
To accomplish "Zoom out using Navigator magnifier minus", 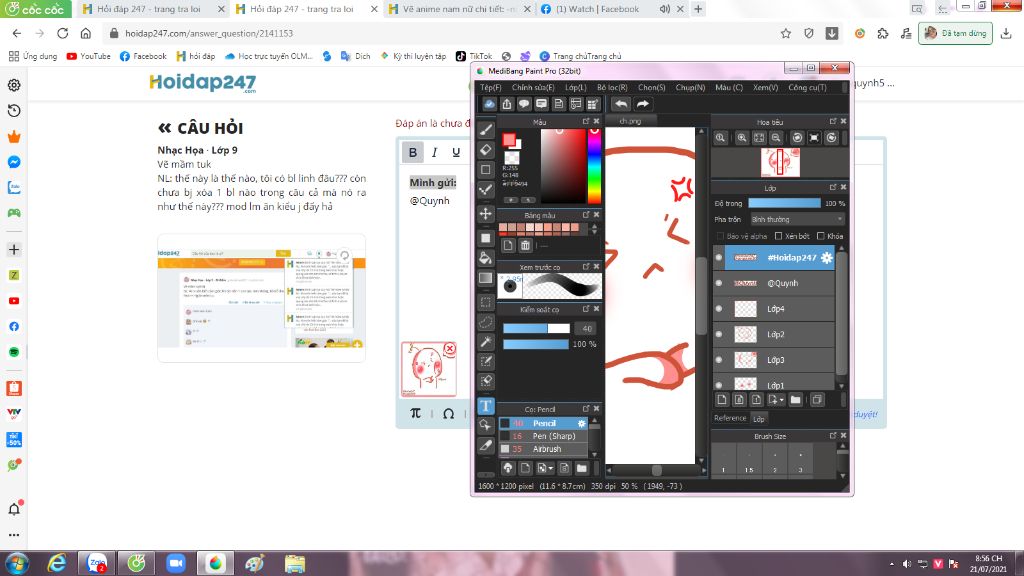I will point(776,138).
